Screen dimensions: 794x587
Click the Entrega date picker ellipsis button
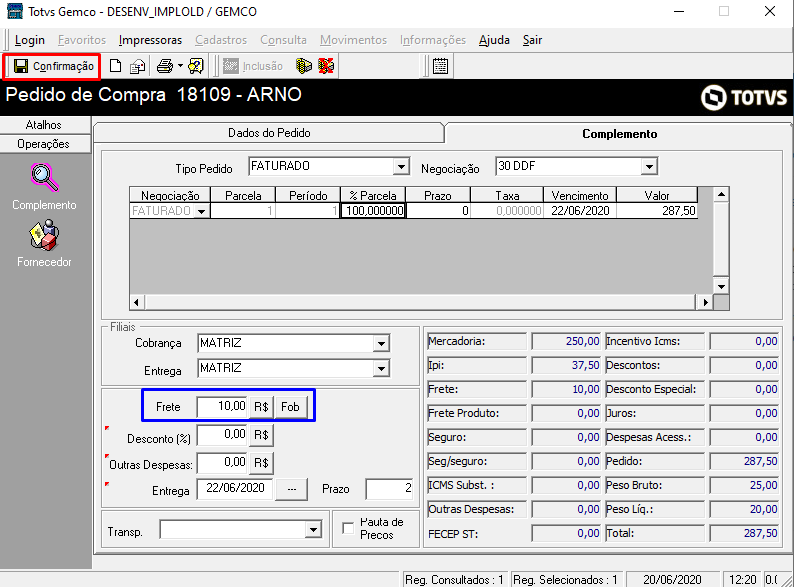[292, 489]
